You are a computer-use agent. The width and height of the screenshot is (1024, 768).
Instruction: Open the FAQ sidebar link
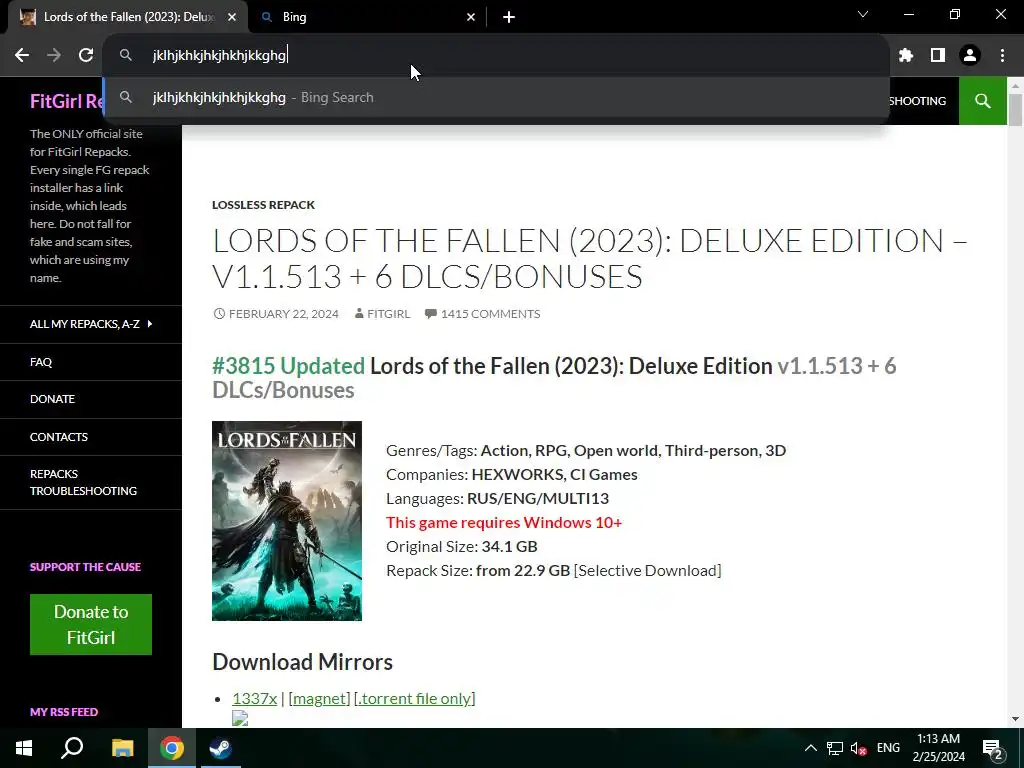(x=91, y=362)
